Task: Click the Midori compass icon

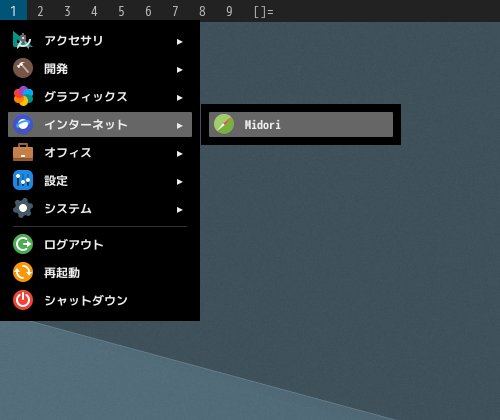Action: 224,124
